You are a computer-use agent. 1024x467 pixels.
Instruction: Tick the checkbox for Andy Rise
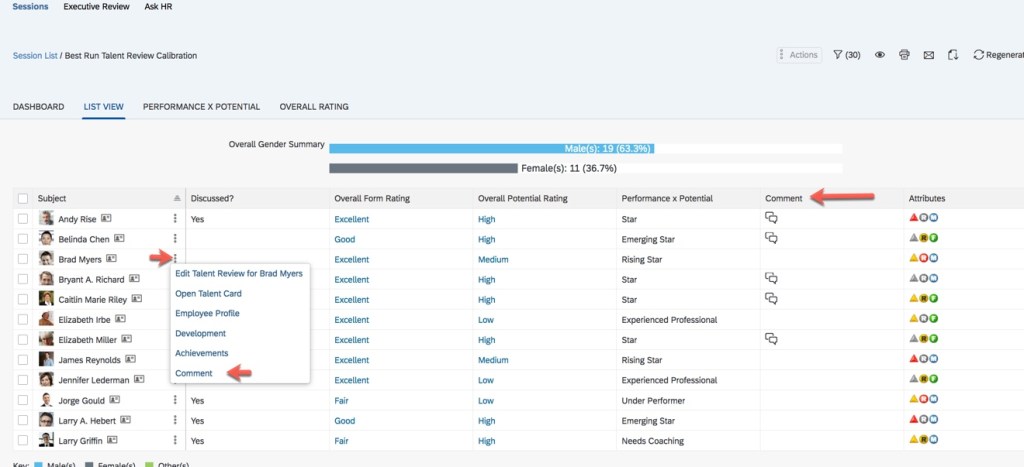point(23,218)
